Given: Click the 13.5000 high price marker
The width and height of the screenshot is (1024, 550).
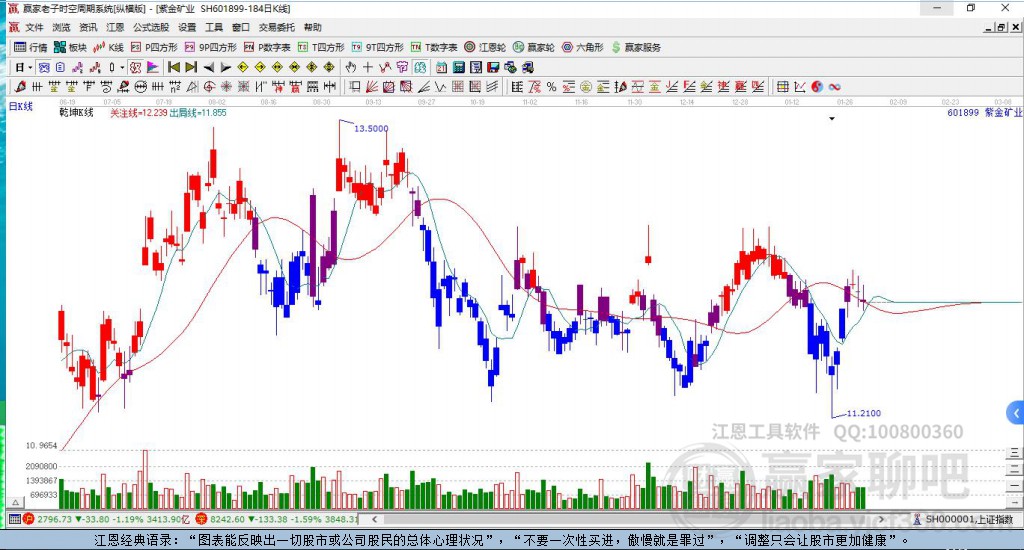Looking at the screenshot, I should pyautogui.click(x=371, y=129).
